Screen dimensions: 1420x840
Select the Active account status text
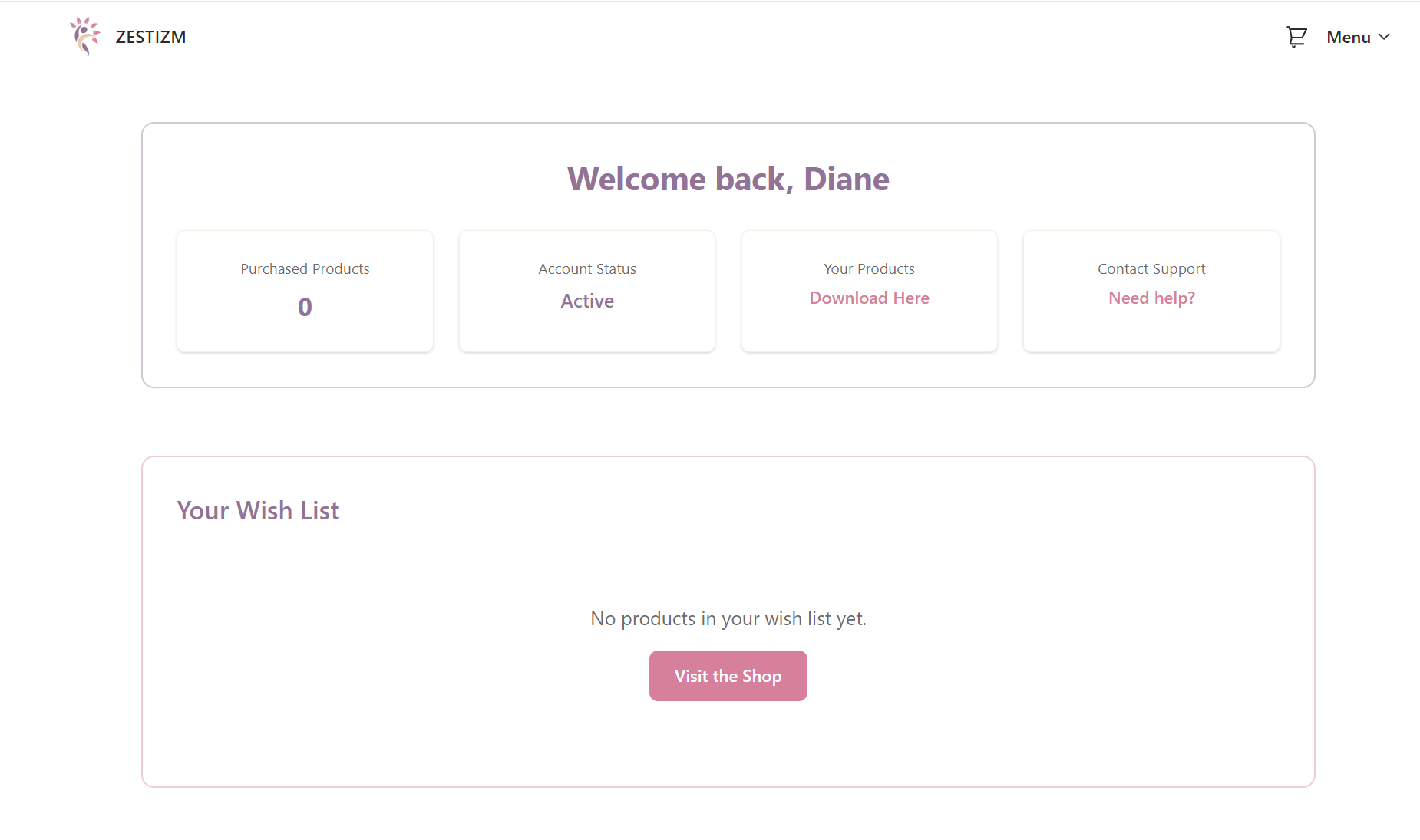click(587, 301)
